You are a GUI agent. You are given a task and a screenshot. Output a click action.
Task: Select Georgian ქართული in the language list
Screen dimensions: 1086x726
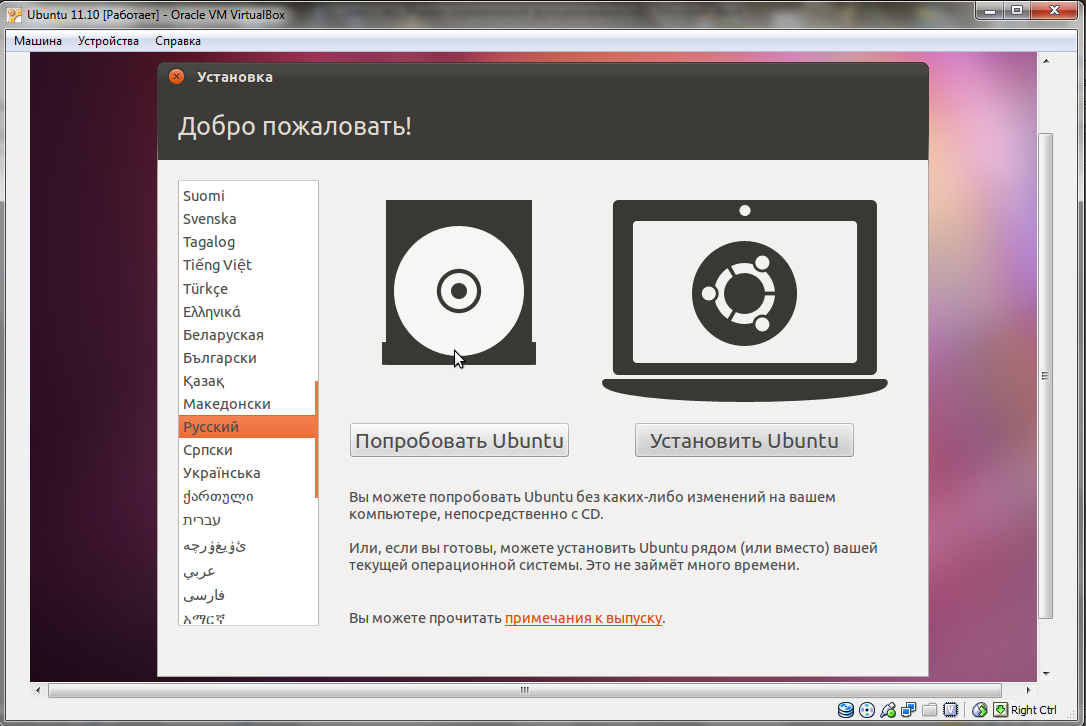click(x=247, y=497)
